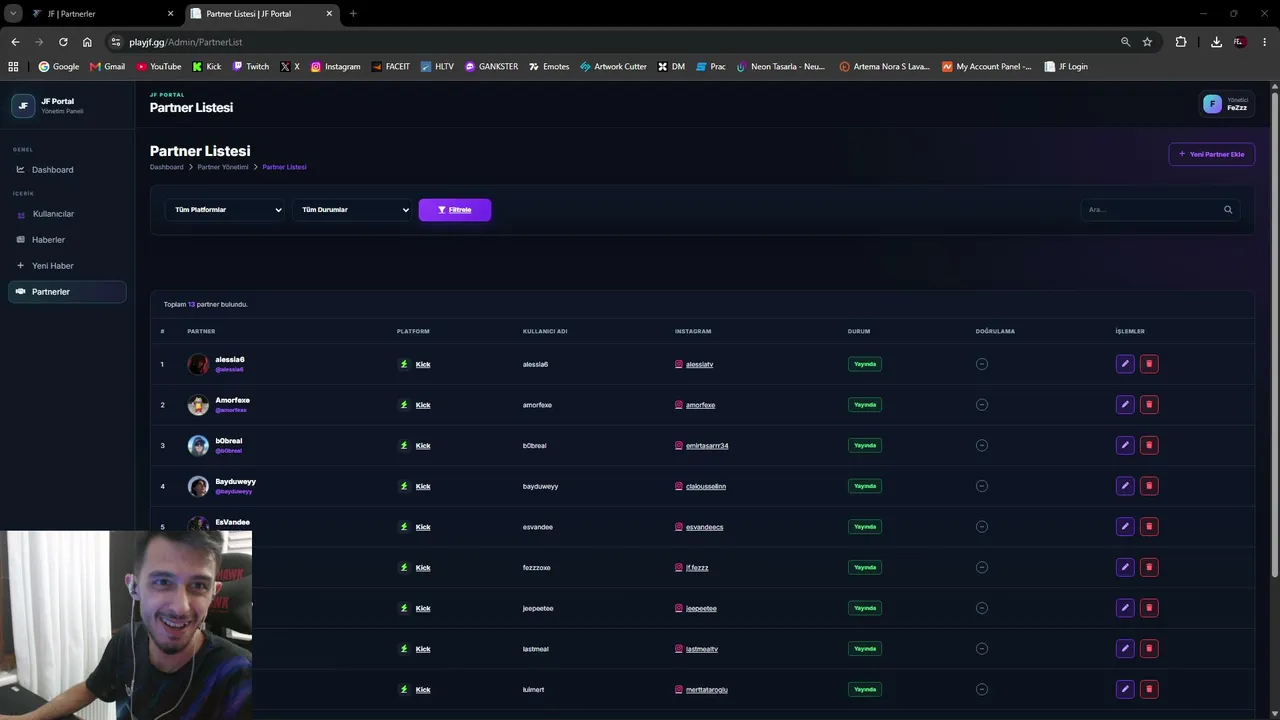
Task: Open the browser tab search dropdown
Action: (13, 13)
